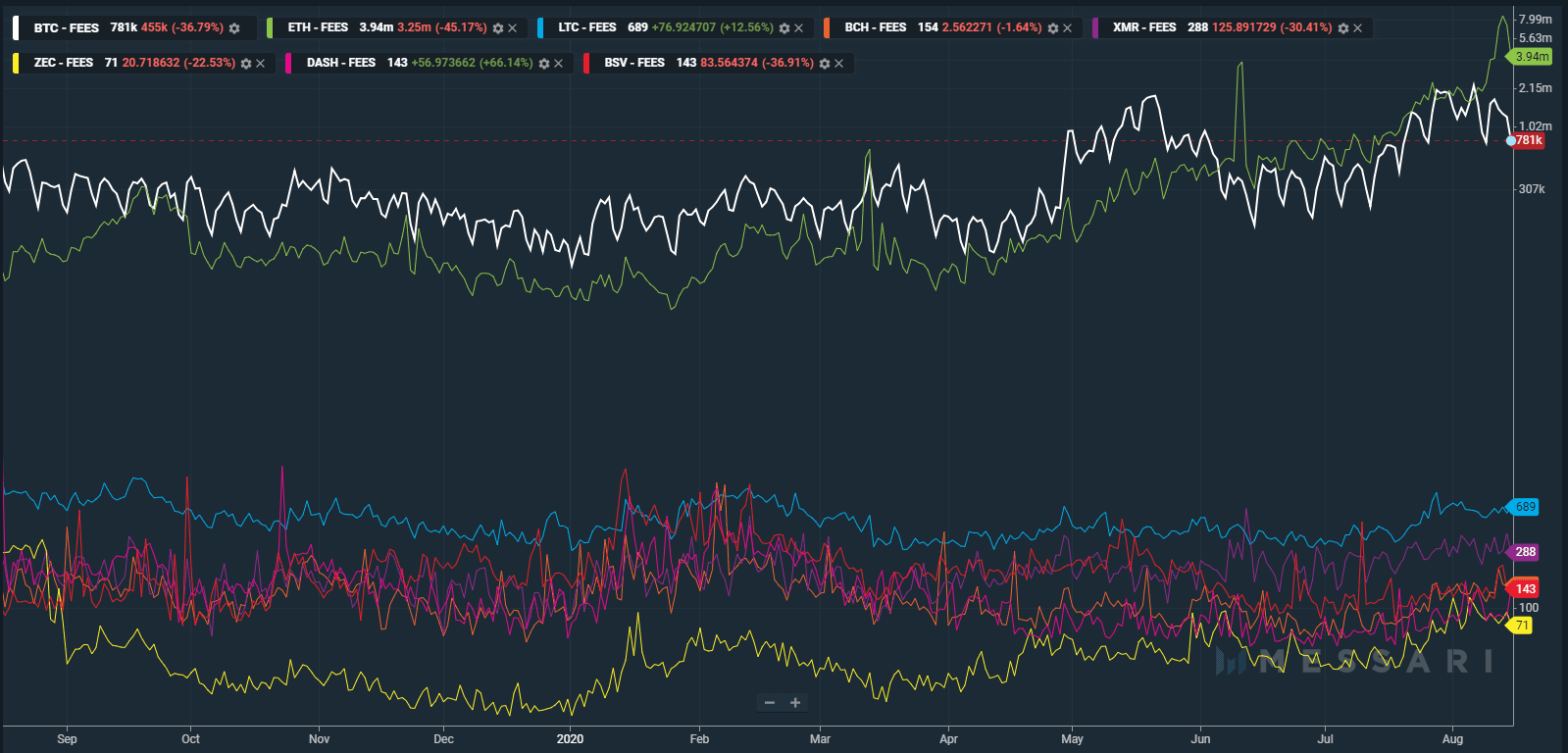Image resolution: width=1568 pixels, height=753 pixels.
Task: Remove the DASH - FEES series
Action: [x=559, y=64]
